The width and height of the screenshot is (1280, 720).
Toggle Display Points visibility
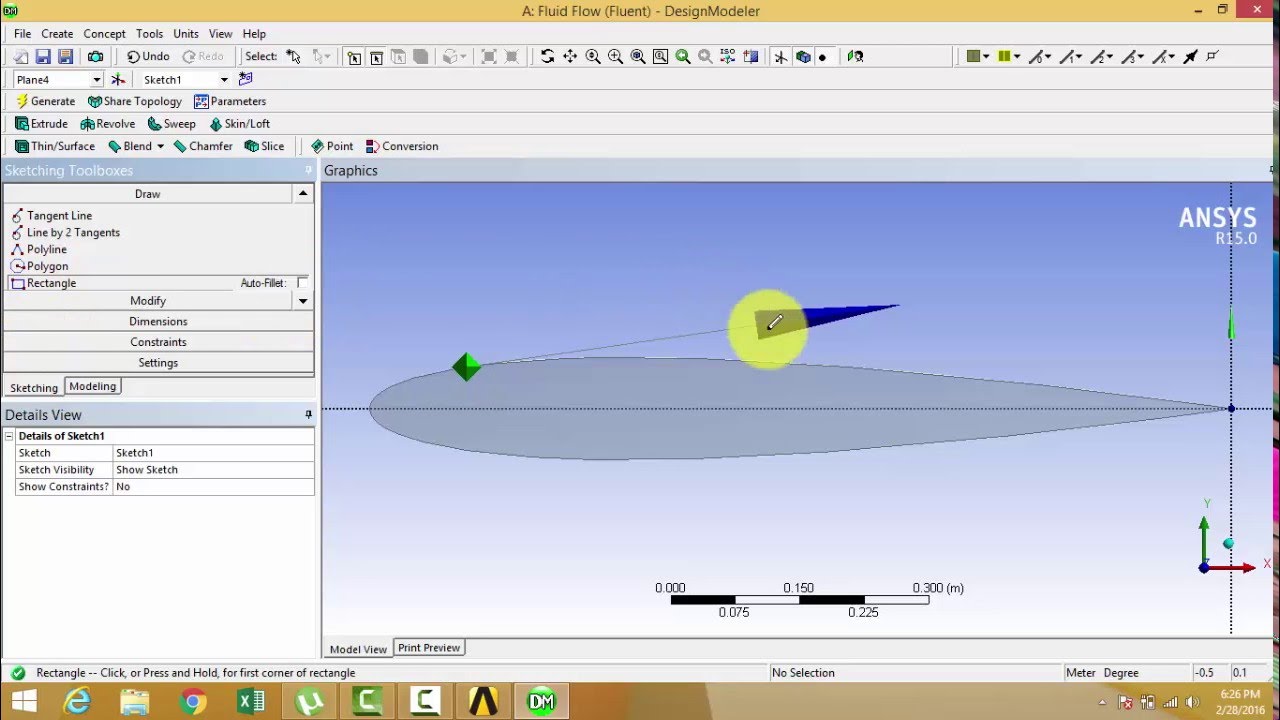(822, 57)
